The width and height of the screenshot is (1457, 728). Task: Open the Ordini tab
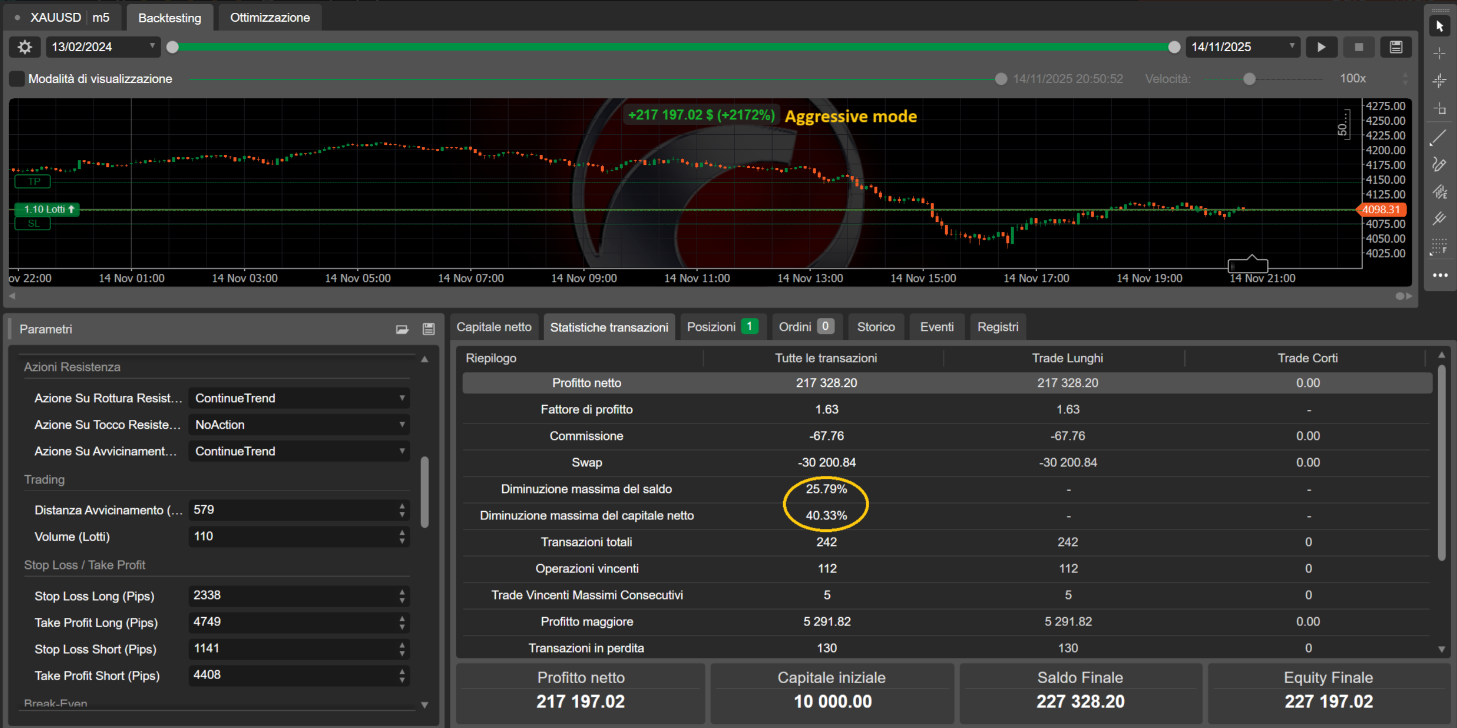806,327
